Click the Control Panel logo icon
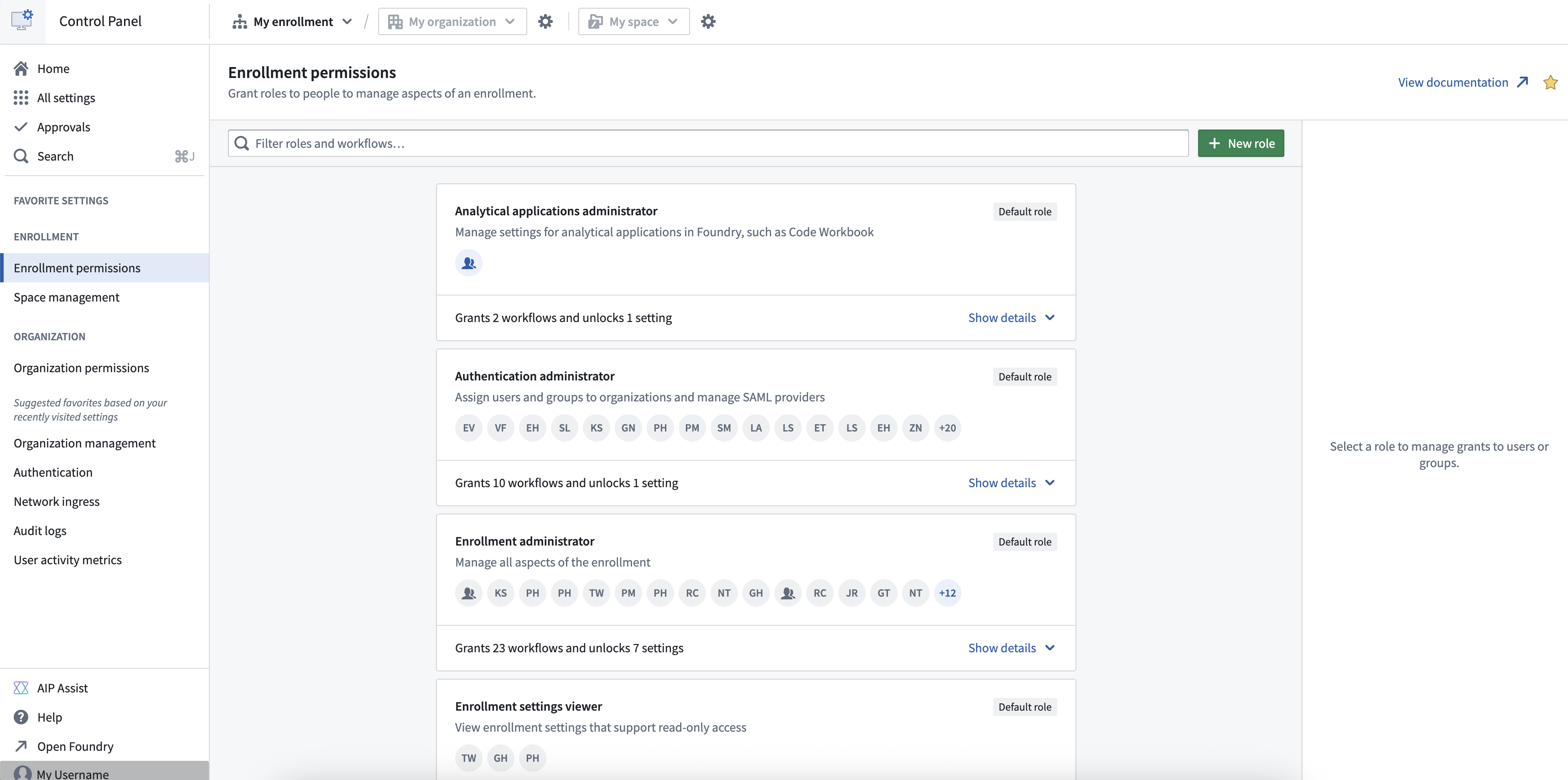Viewport: 1568px width, 780px height. [x=22, y=20]
